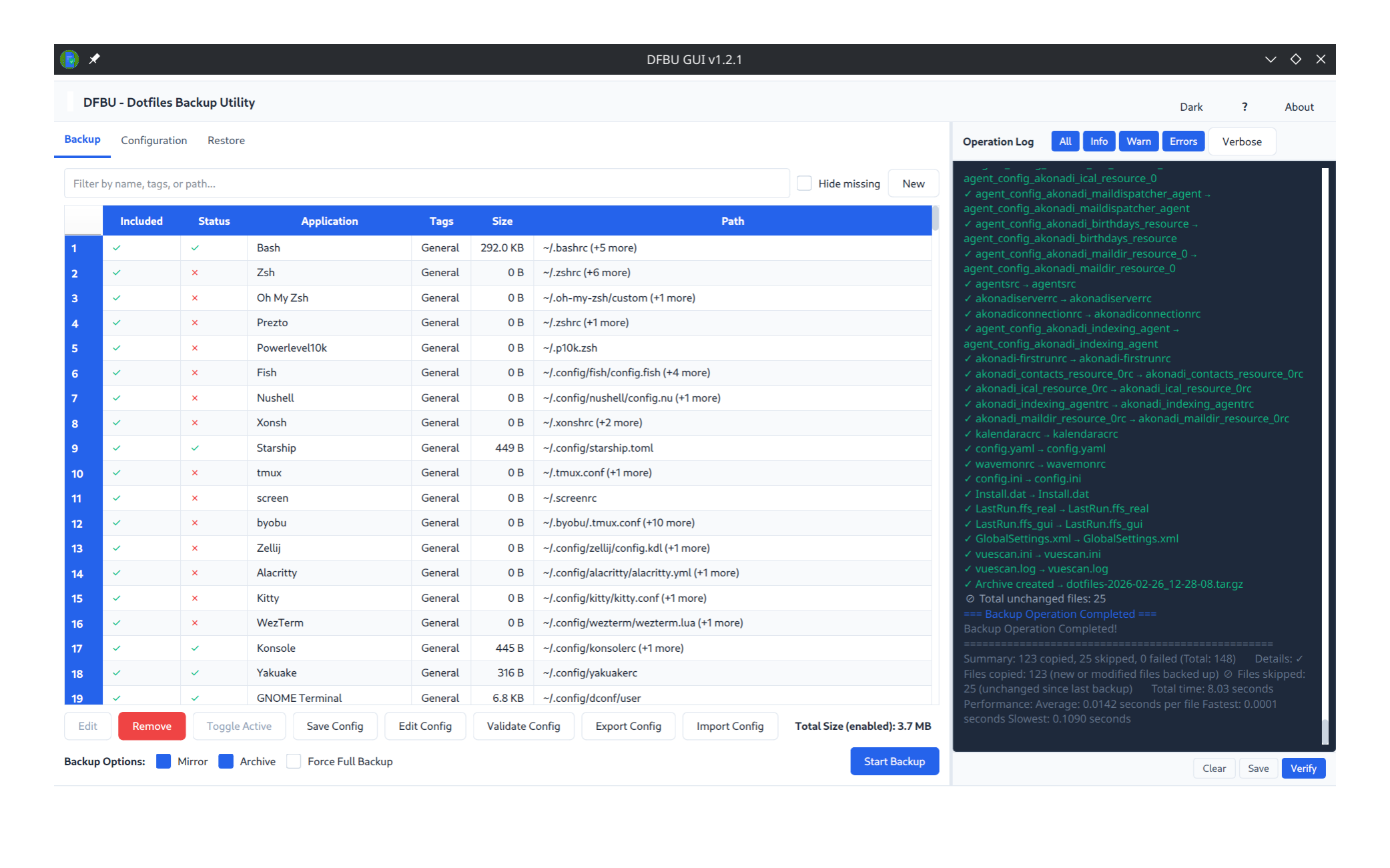Open the About page

pyautogui.click(x=1298, y=106)
